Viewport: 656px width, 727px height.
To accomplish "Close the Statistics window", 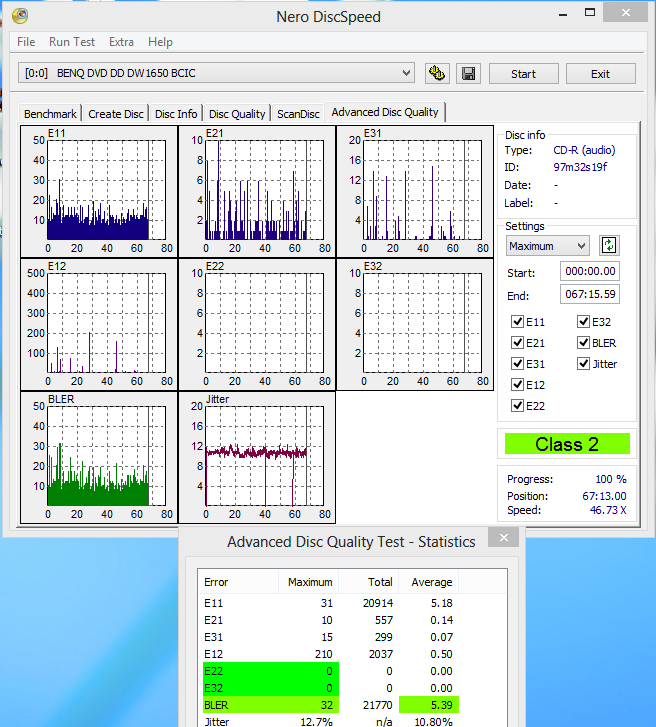I will point(504,537).
